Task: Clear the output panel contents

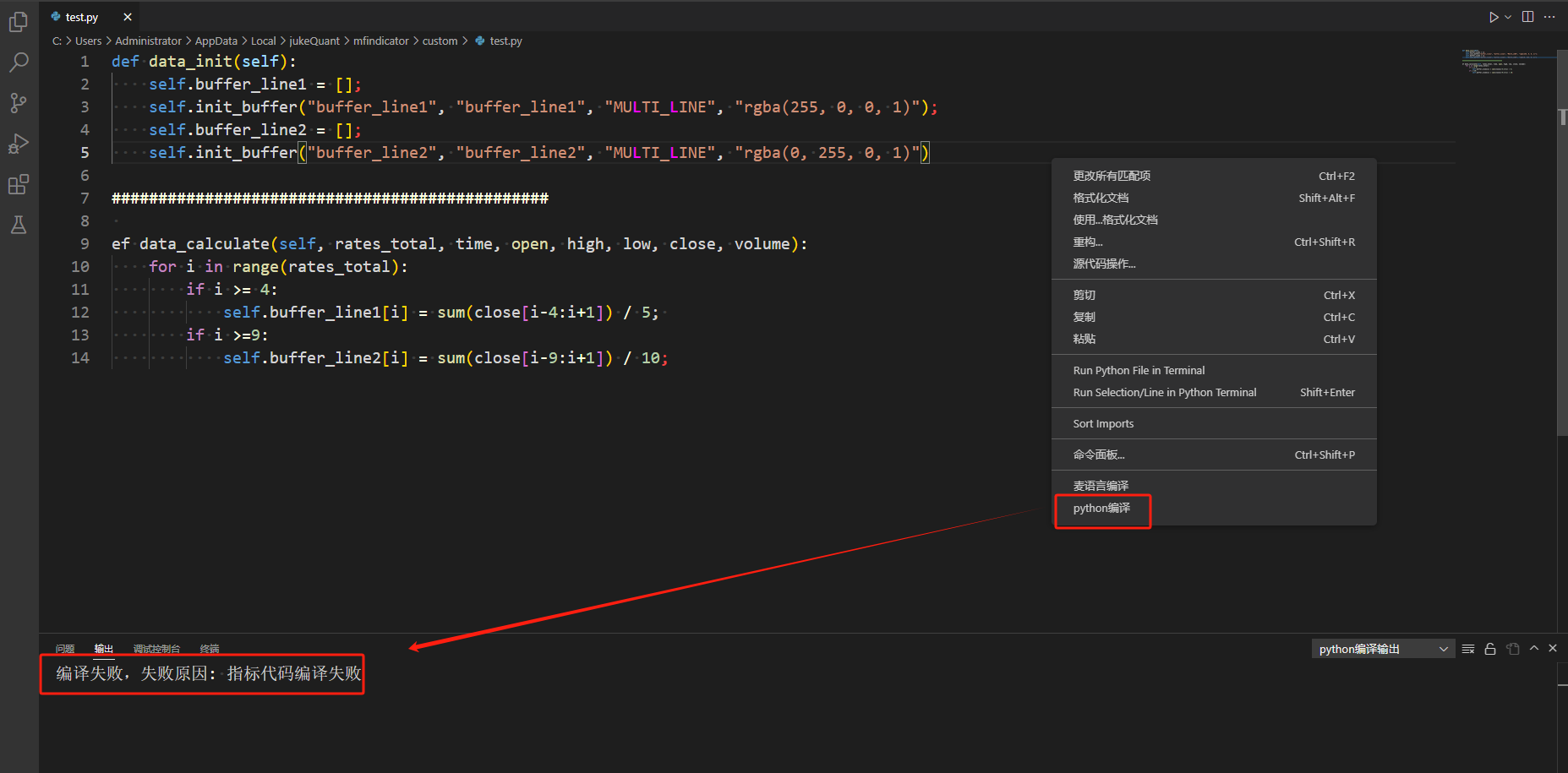Action: [x=1468, y=649]
